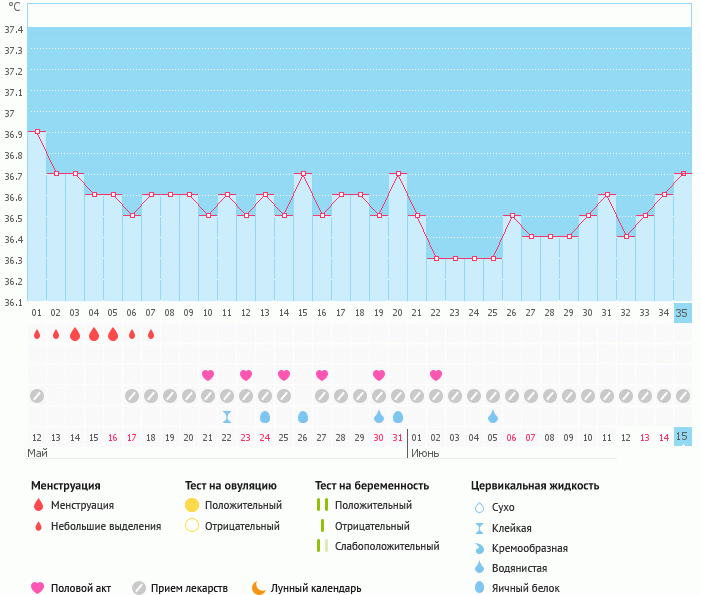Click the cervical fluid drop on cycle day 15
The height and width of the screenshot is (595, 701).
tap(303, 416)
